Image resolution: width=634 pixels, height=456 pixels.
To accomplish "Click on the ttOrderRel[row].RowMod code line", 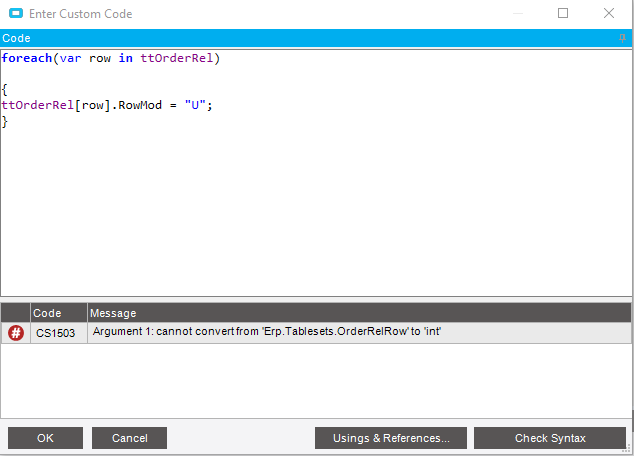I will point(107,105).
